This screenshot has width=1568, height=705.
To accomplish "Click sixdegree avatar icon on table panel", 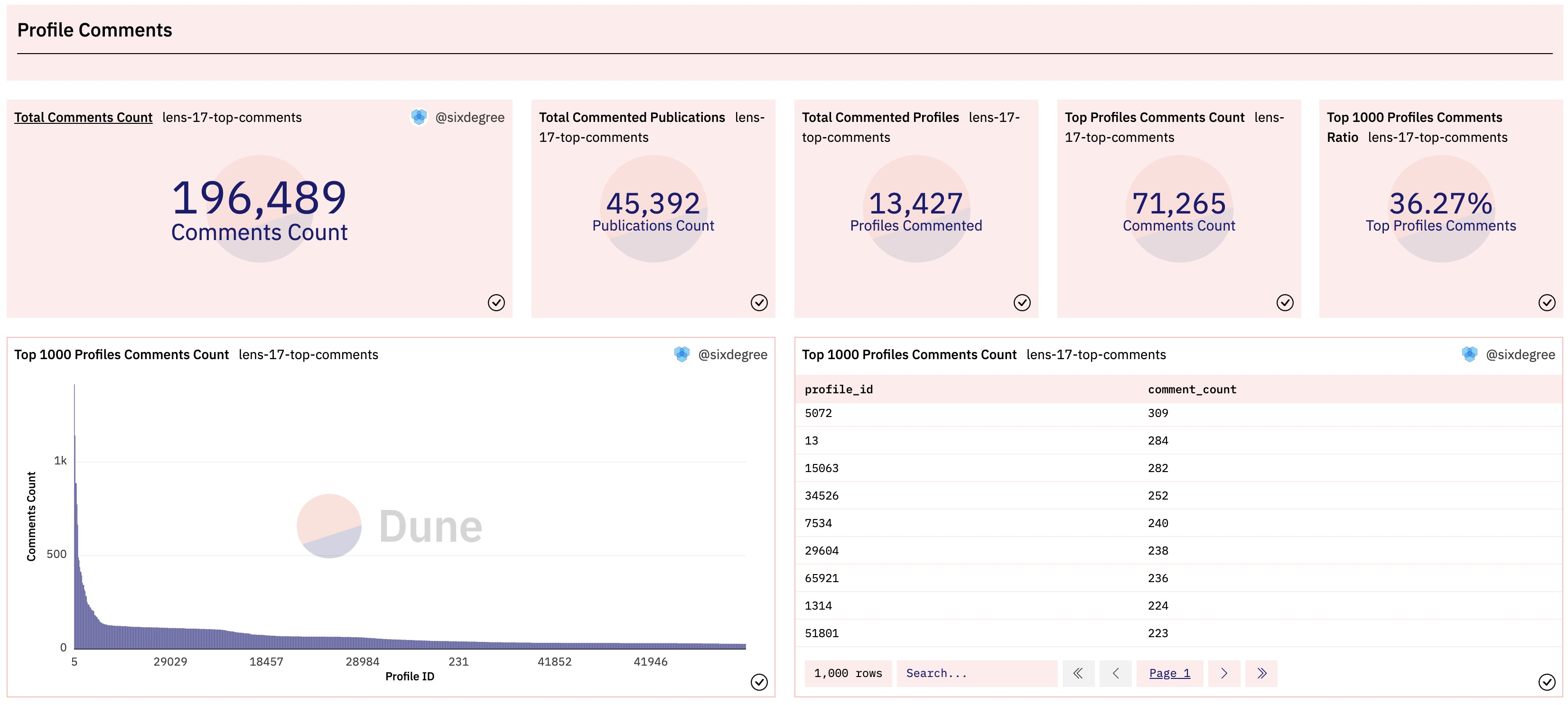I will pyautogui.click(x=1469, y=354).
